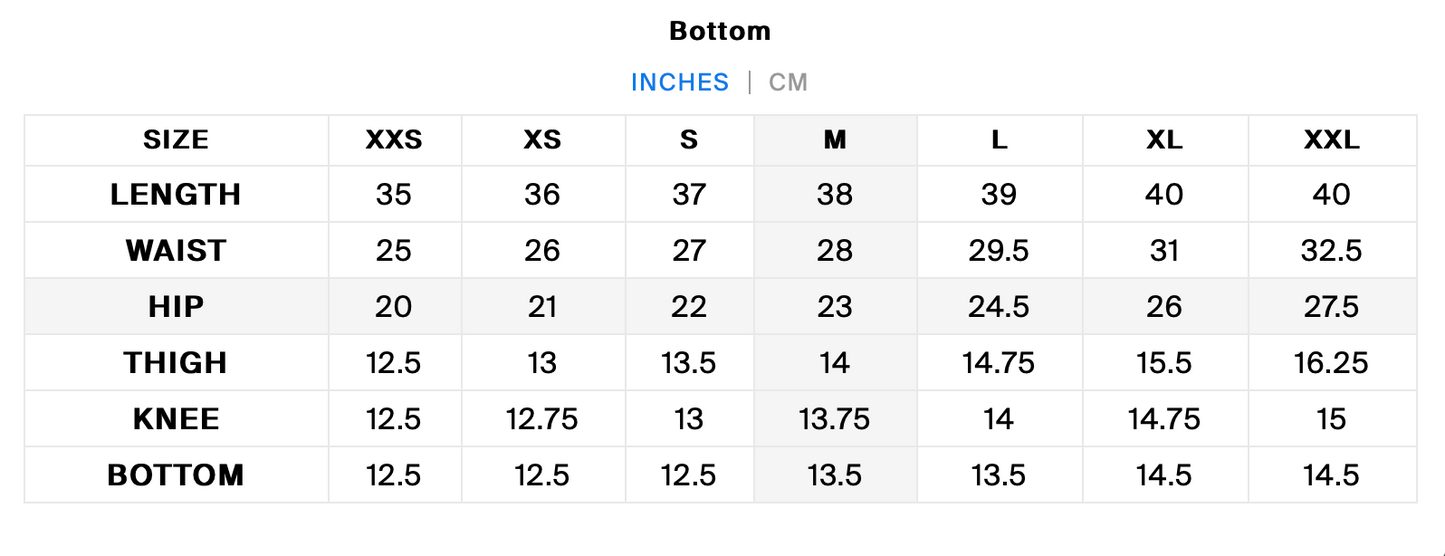Click the LENGTH row label
The height and width of the screenshot is (556, 1445).
coord(176,194)
